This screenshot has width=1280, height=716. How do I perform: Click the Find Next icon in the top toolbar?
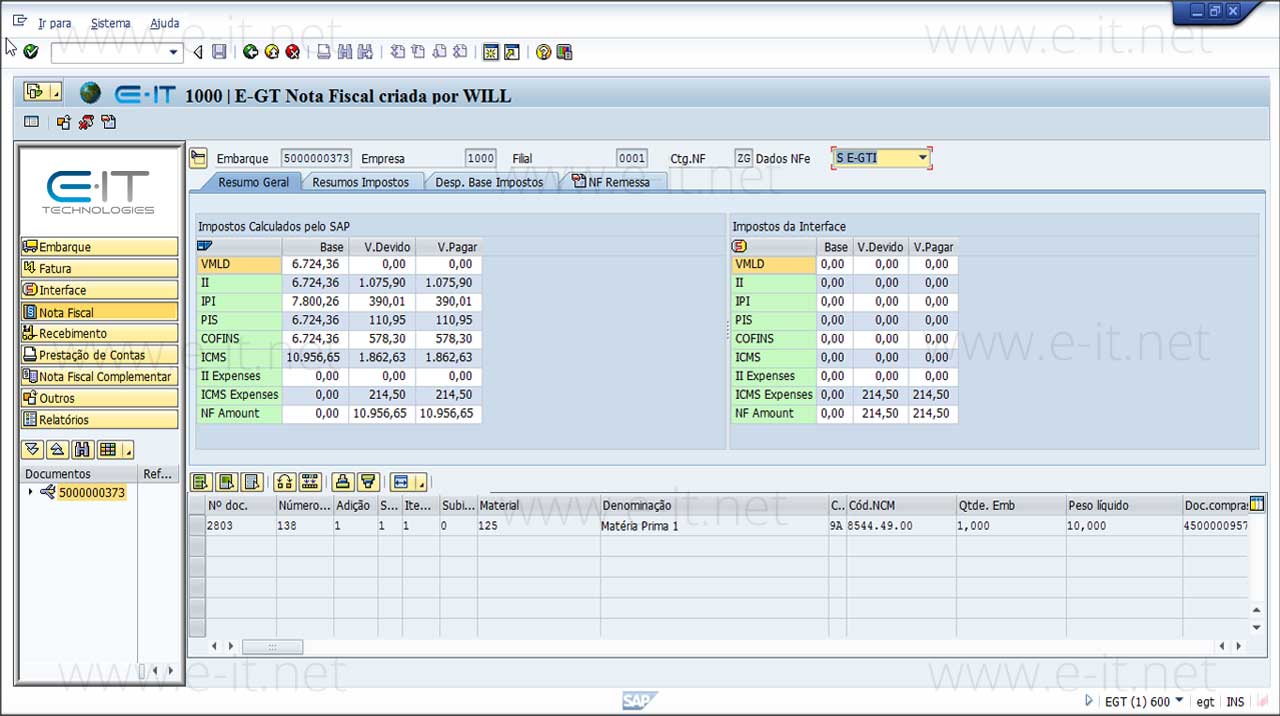[x=365, y=52]
